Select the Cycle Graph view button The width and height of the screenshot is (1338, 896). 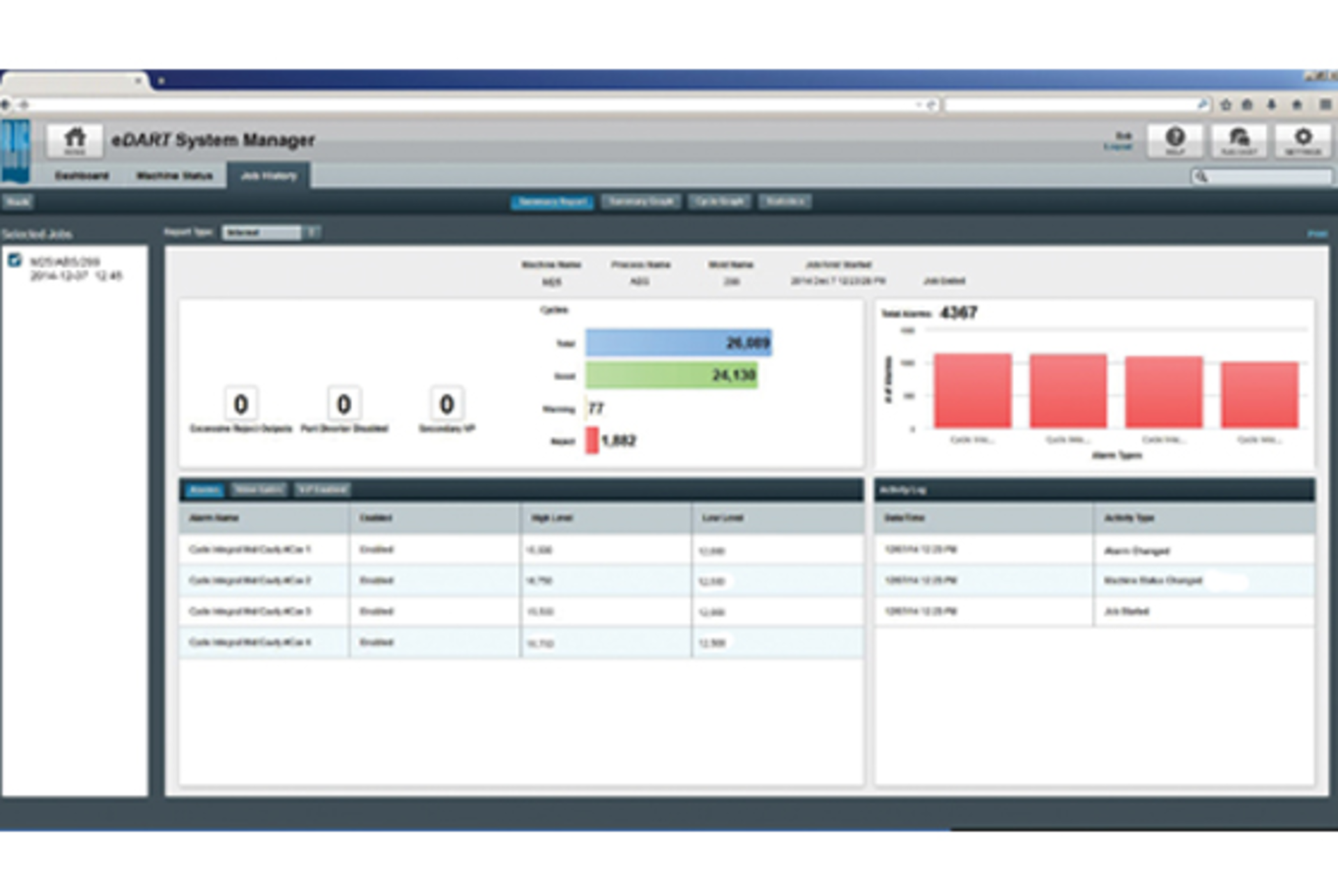click(719, 202)
